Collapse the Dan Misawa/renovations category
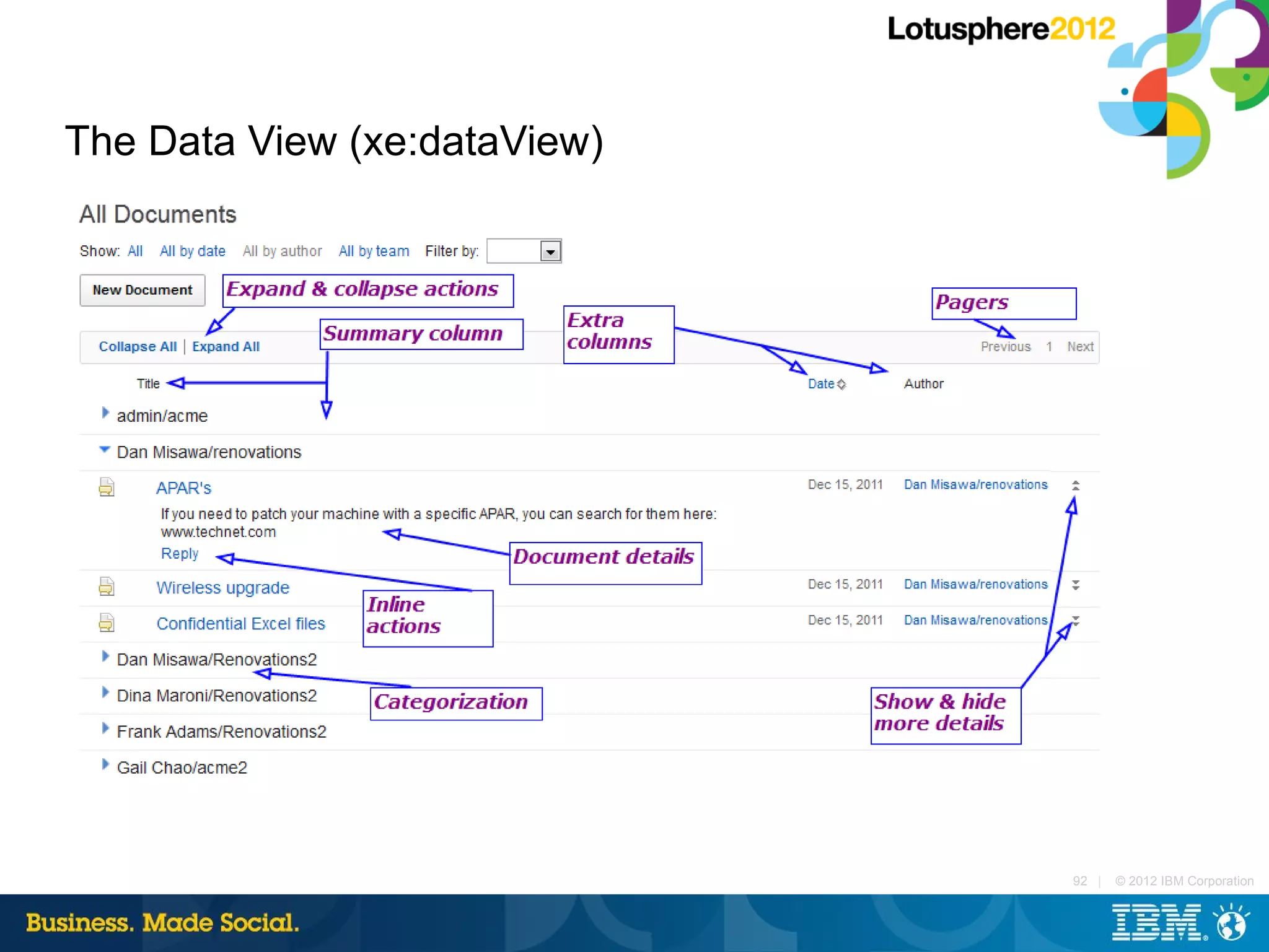This screenshot has width=1269, height=952. tap(105, 450)
